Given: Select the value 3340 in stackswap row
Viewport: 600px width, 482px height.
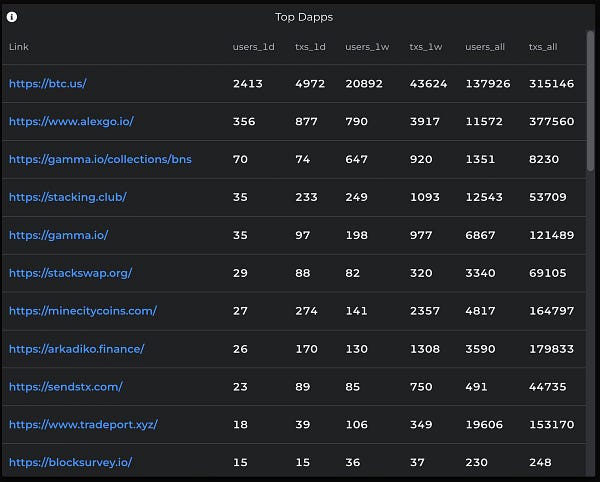Looking at the screenshot, I should [480, 273].
